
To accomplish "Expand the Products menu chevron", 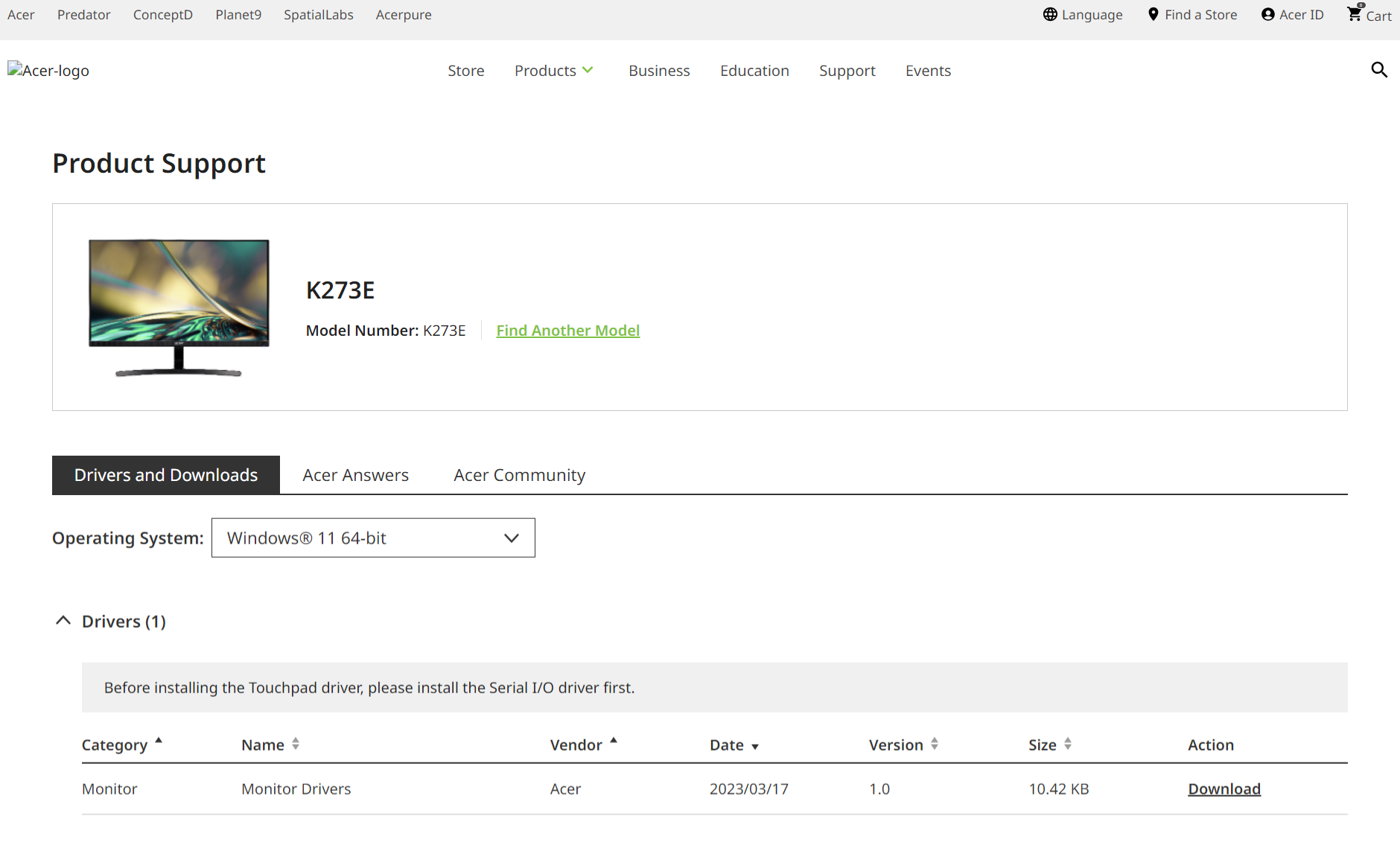I will tap(588, 70).
